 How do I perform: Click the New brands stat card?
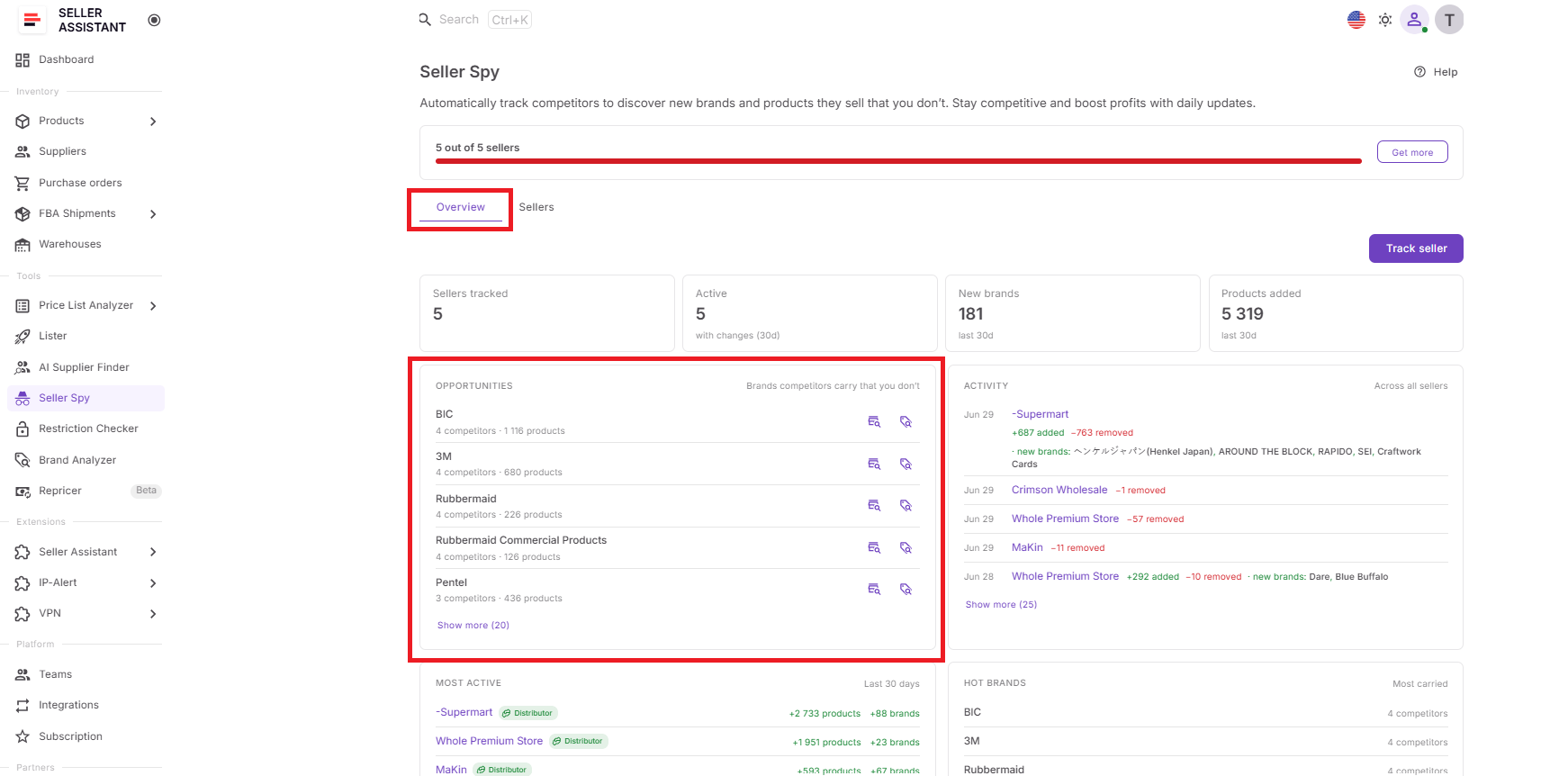[1073, 313]
